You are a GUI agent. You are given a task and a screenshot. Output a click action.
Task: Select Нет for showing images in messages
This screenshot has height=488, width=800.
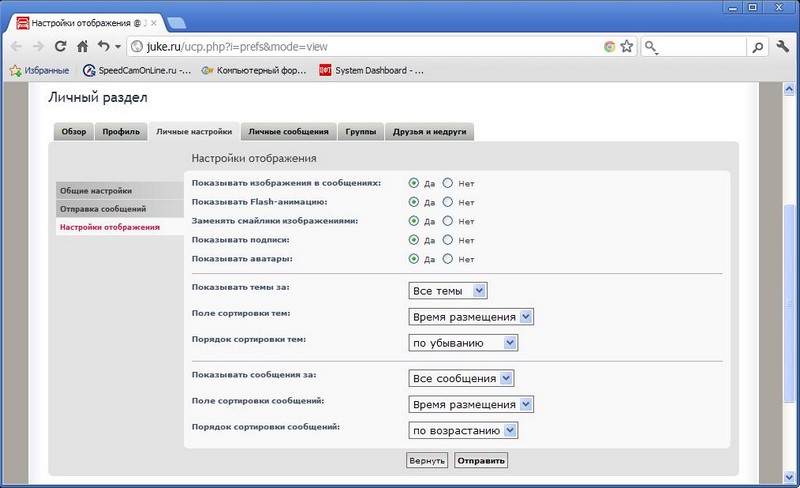pyautogui.click(x=447, y=183)
